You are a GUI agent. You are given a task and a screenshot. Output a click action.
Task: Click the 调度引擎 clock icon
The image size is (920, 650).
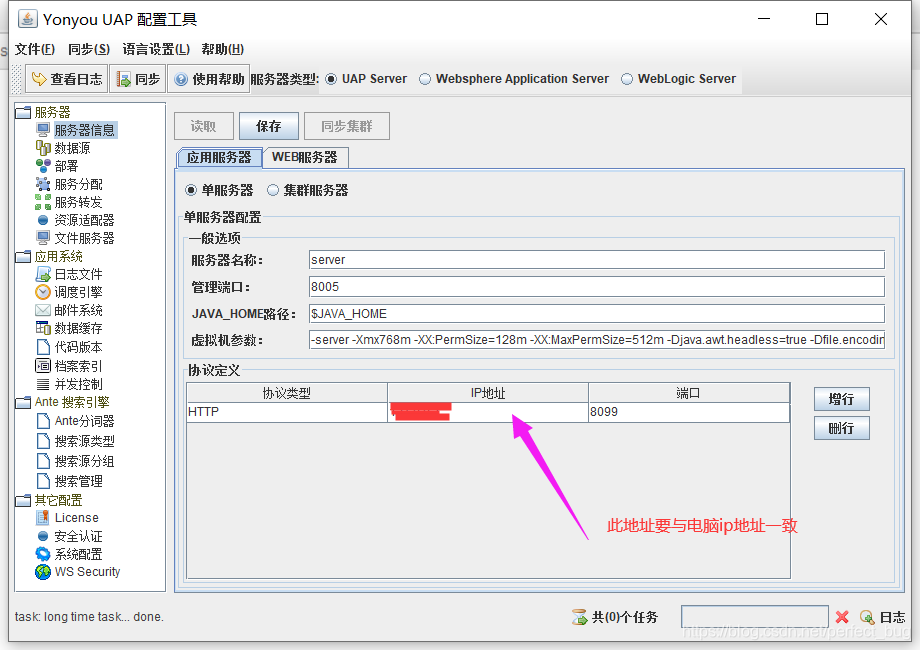(x=43, y=292)
